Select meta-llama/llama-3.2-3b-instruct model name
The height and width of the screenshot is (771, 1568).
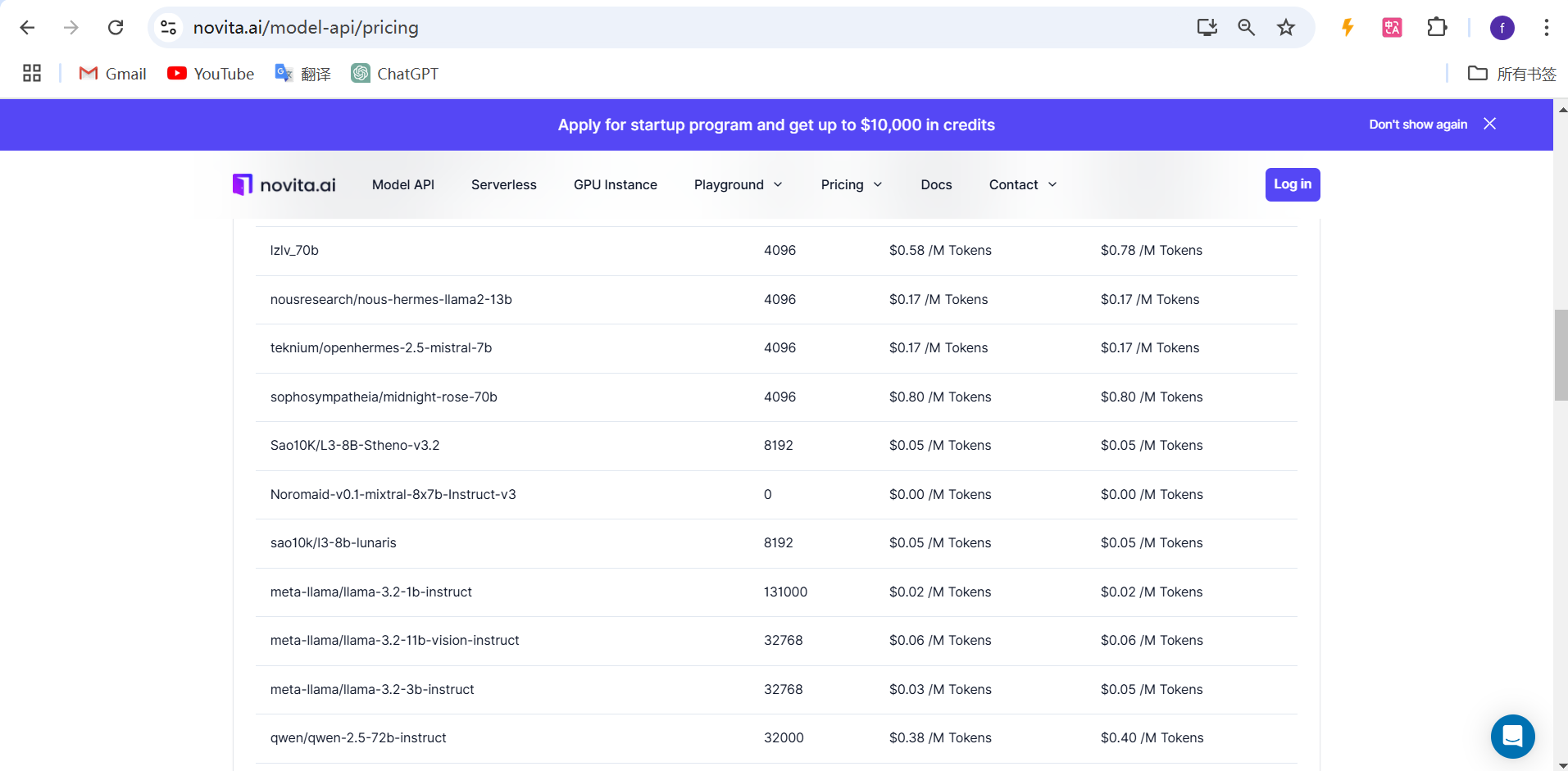click(x=372, y=690)
